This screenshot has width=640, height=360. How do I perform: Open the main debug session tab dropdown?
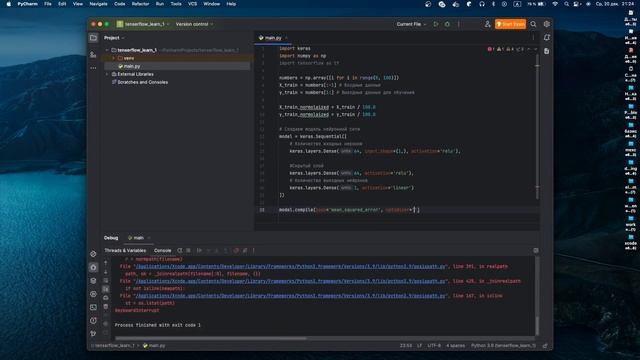139,238
